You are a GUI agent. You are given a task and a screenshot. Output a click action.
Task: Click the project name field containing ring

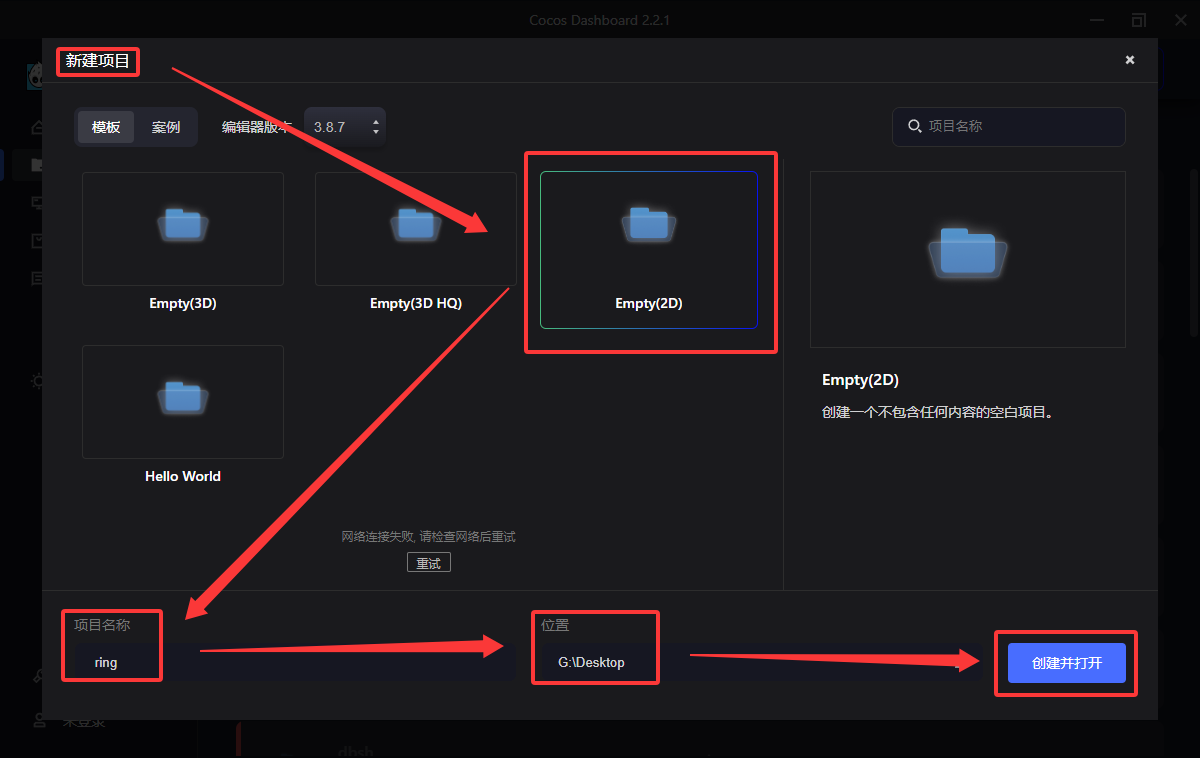pyautogui.click(x=295, y=663)
